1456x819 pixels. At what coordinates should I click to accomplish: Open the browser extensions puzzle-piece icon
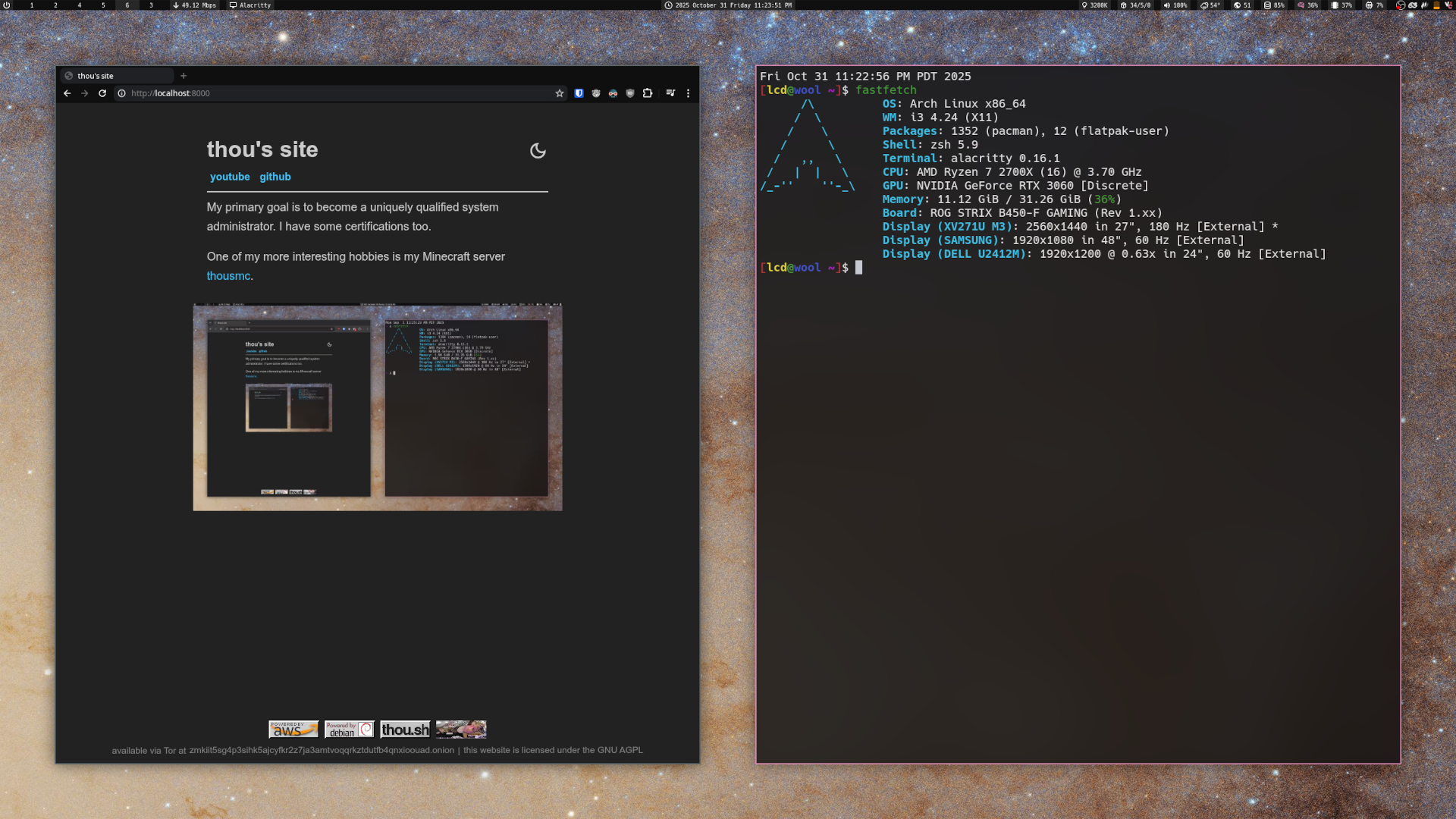coord(648,93)
